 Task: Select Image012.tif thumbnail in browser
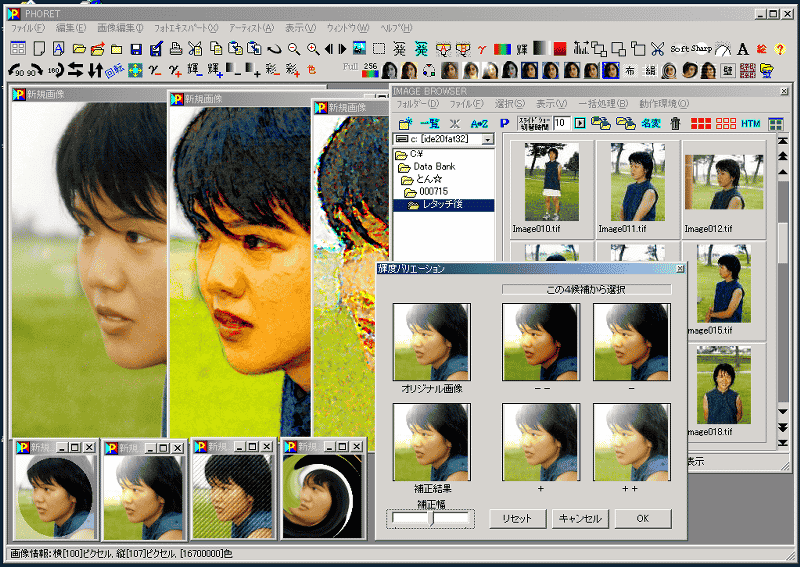click(x=724, y=182)
